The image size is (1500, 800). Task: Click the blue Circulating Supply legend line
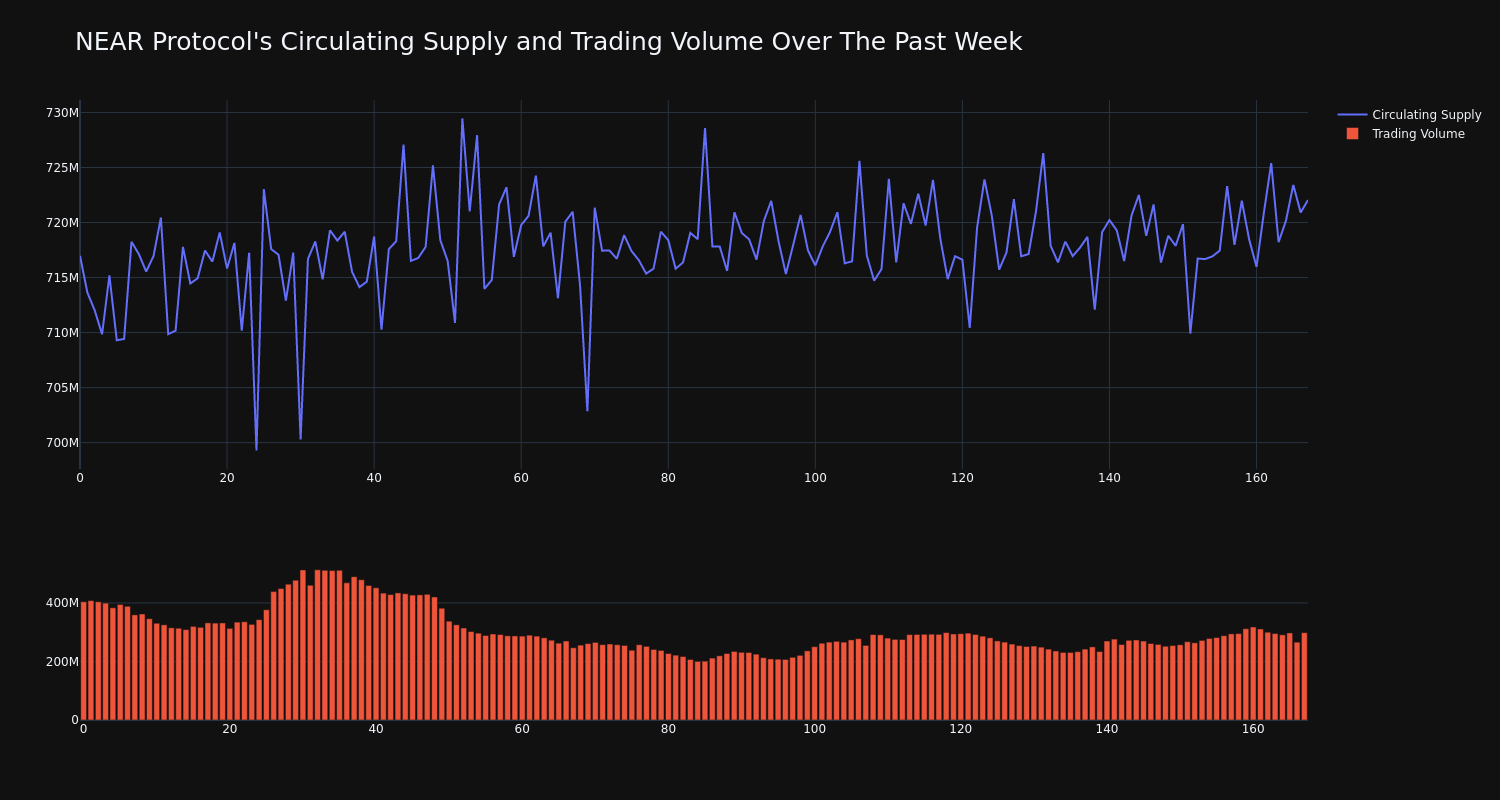pyautogui.click(x=1352, y=115)
